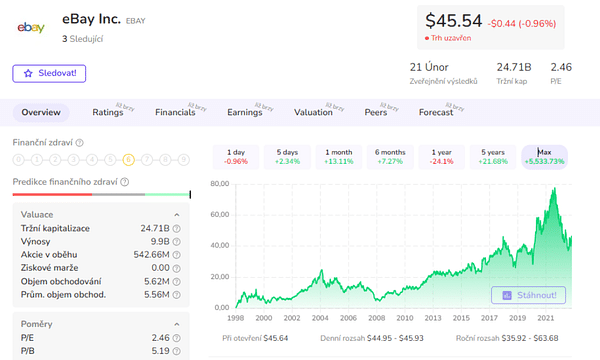
Task: Collapse the Valuace section chevron
Action: click(177, 215)
